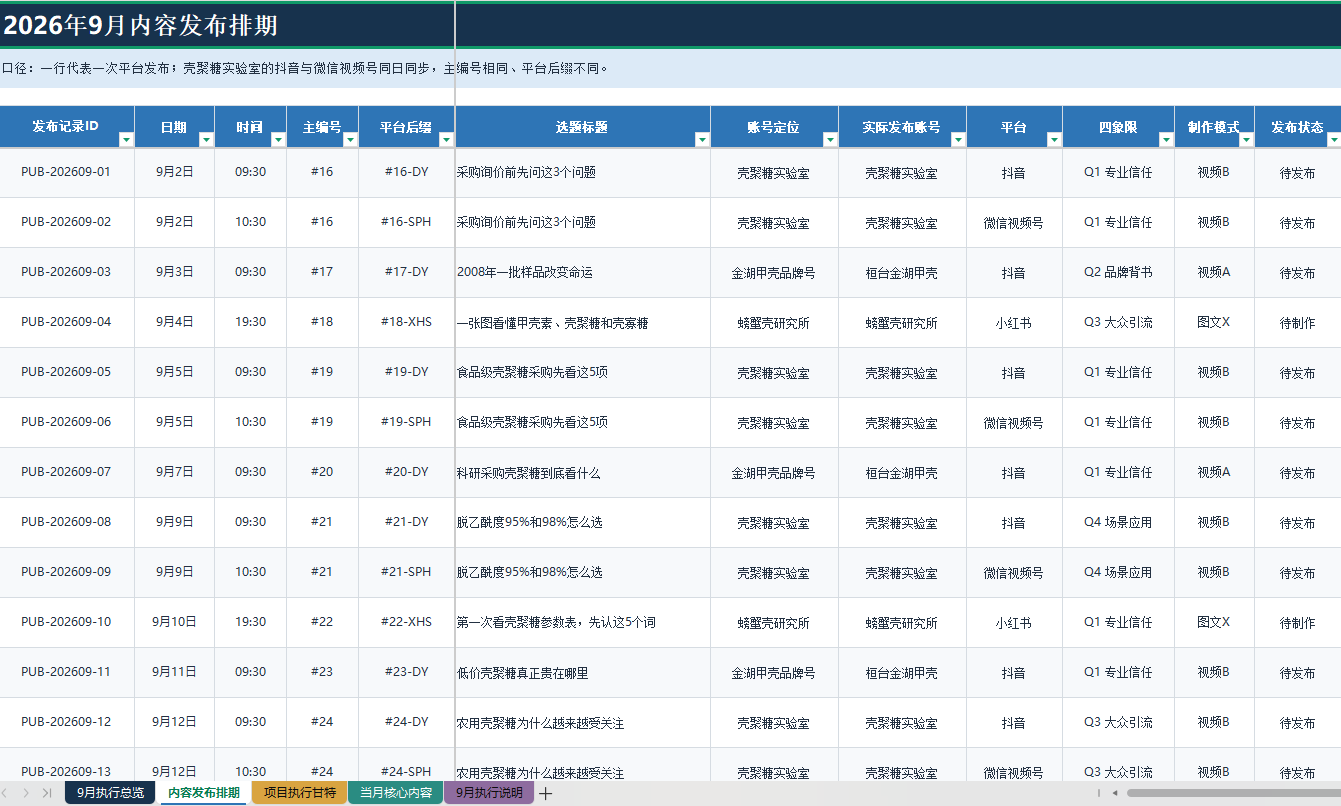Jump to the last sheet tab arrow

[46, 793]
